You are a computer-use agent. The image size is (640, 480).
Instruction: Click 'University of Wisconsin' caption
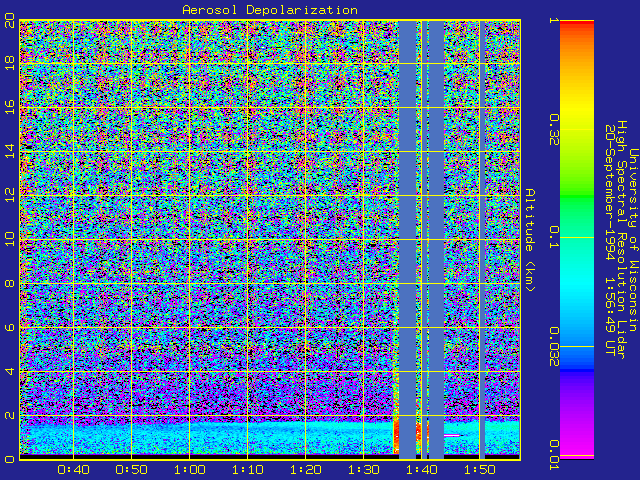click(633, 240)
